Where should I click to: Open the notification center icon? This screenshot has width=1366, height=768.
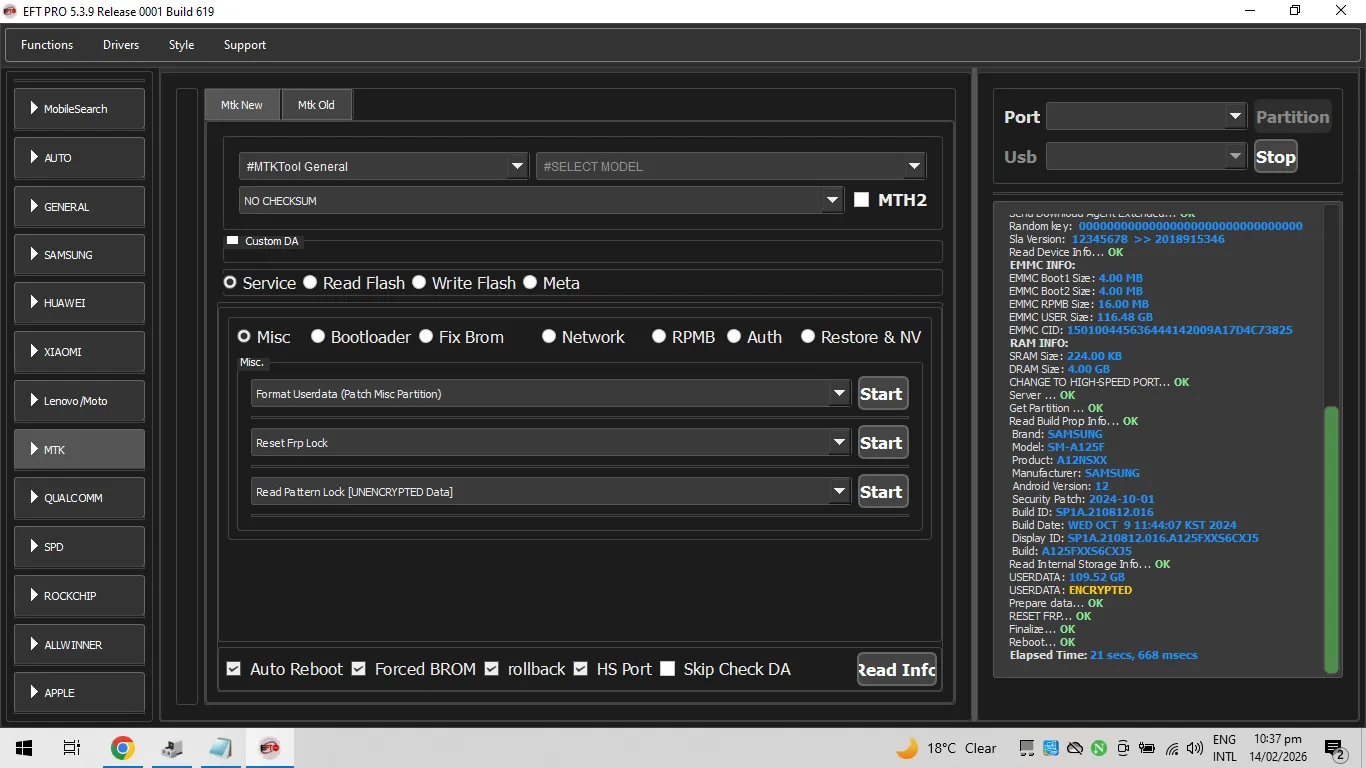tap(1334, 748)
